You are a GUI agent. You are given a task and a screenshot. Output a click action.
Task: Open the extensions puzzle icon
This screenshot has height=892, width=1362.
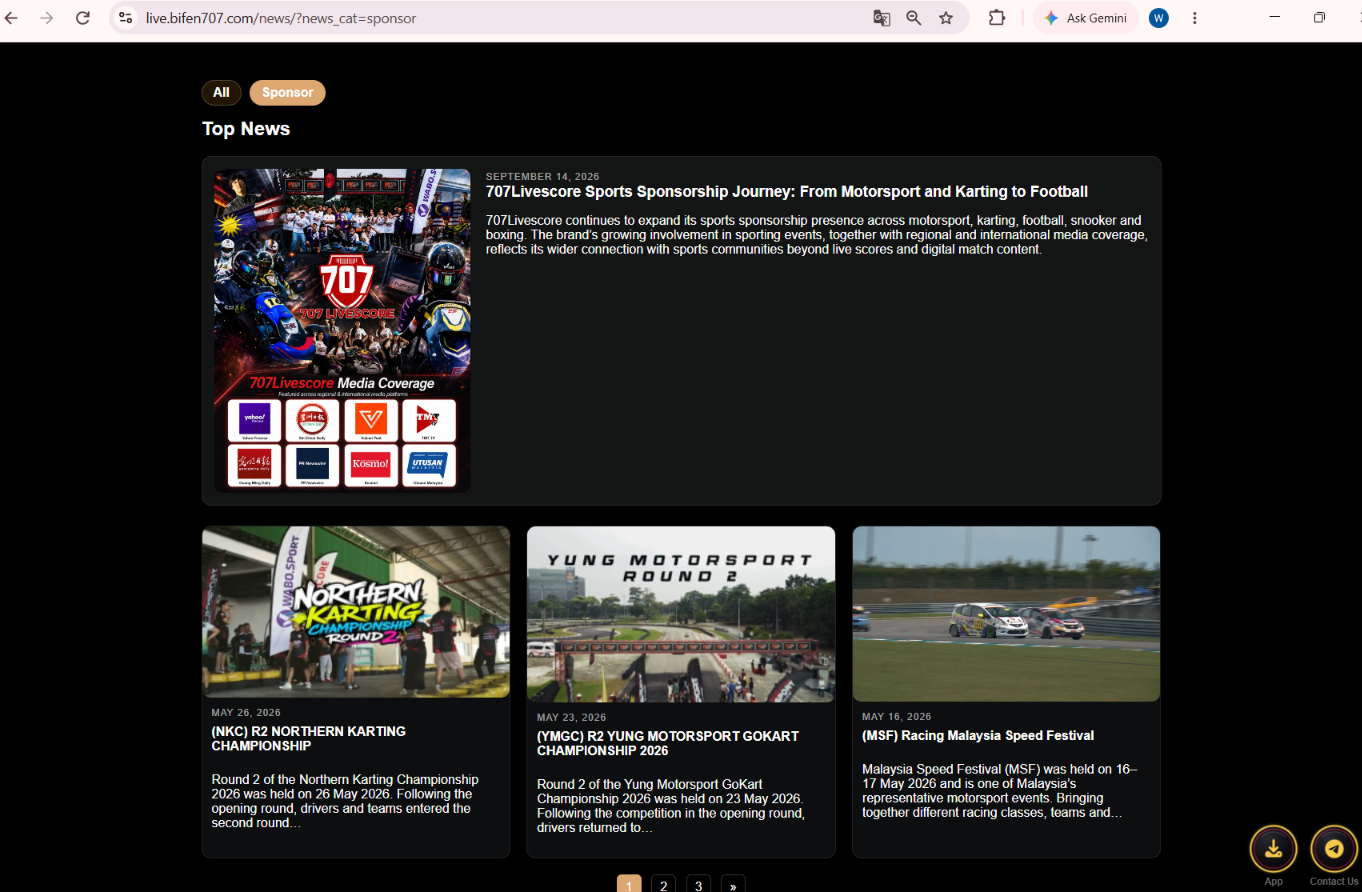tap(997, 18)
